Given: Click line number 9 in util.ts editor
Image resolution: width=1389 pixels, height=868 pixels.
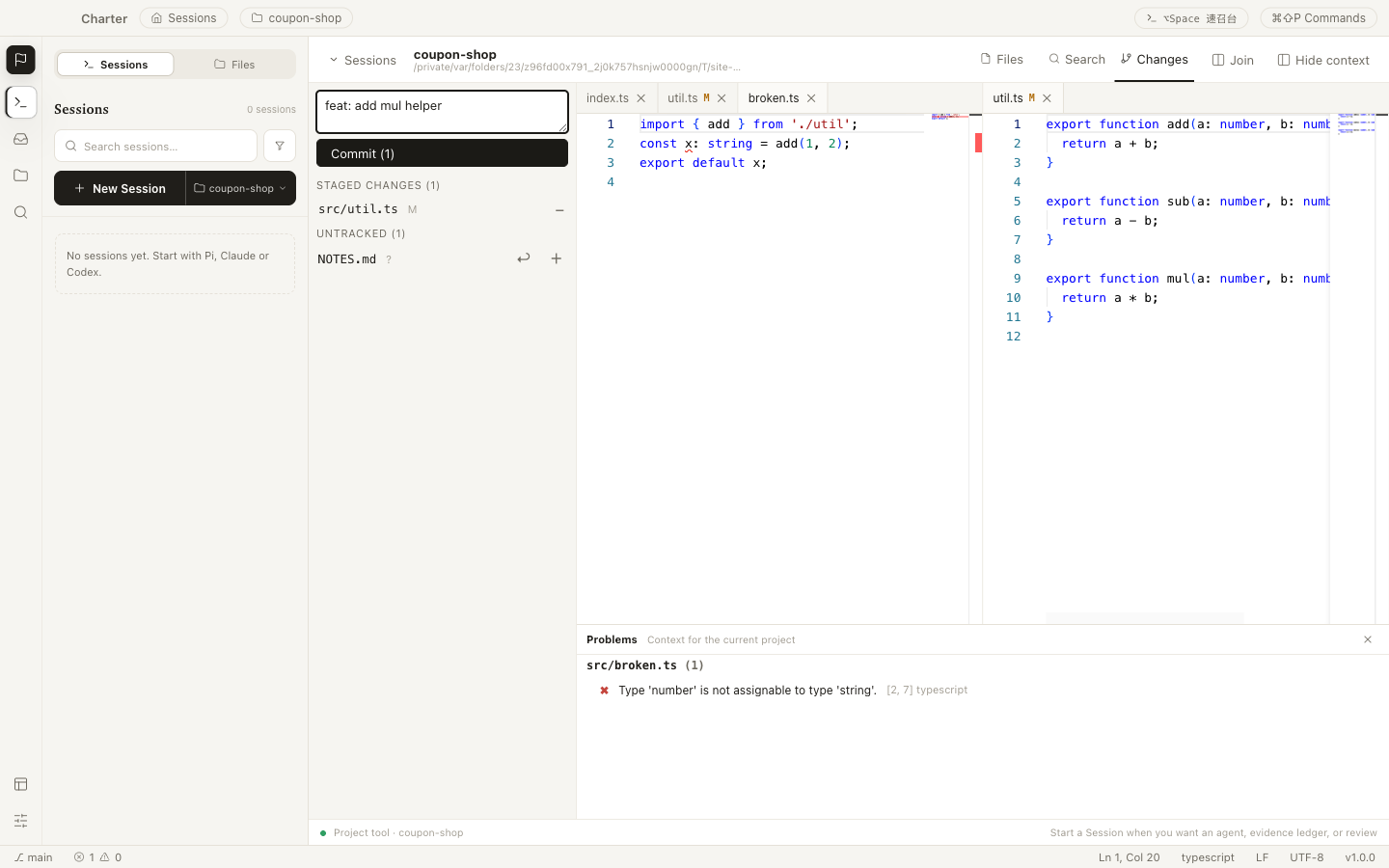Looking at the screenshot, I should tap(1017, 279).
